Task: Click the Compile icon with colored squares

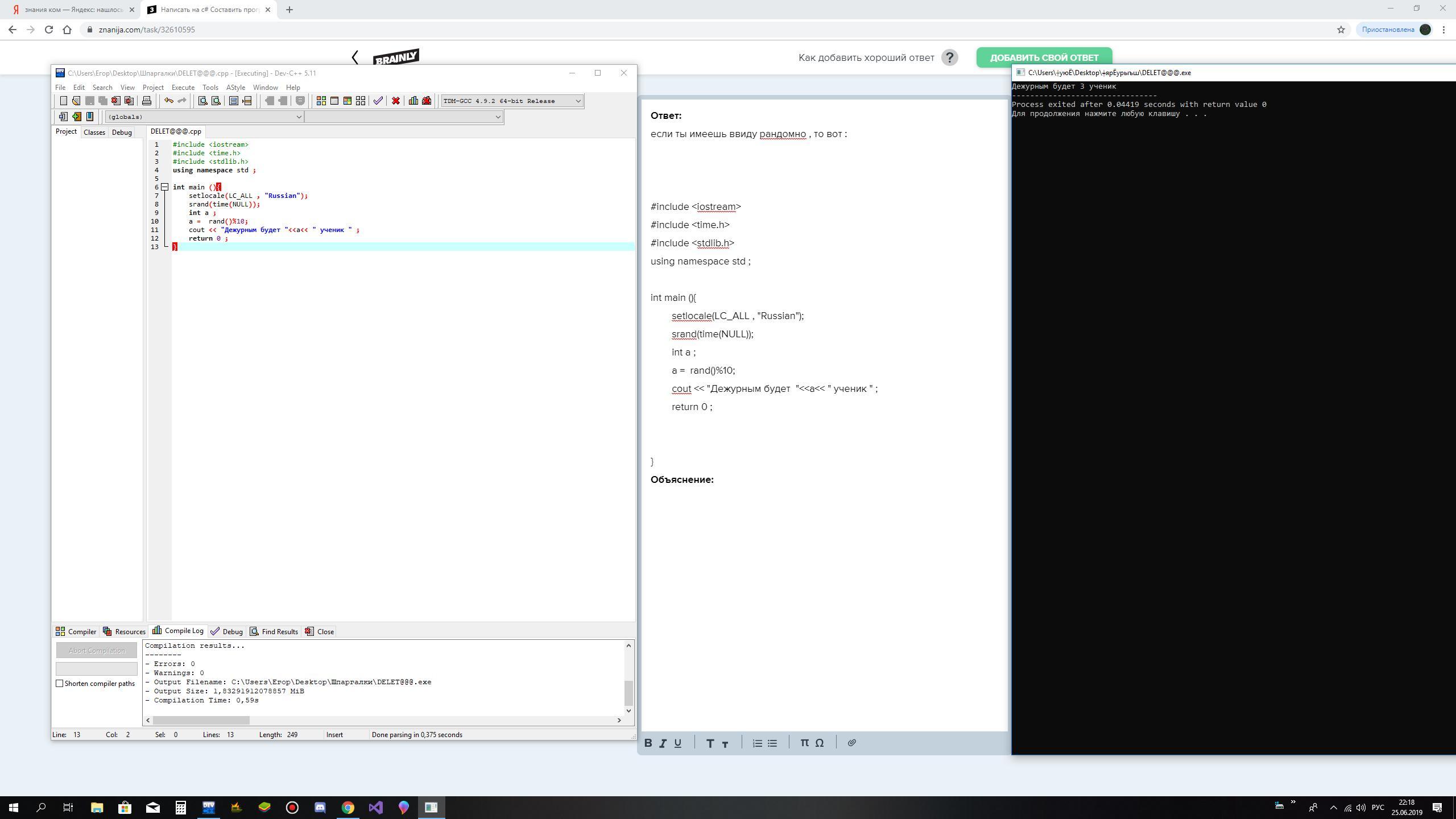Action: [321, 101]
